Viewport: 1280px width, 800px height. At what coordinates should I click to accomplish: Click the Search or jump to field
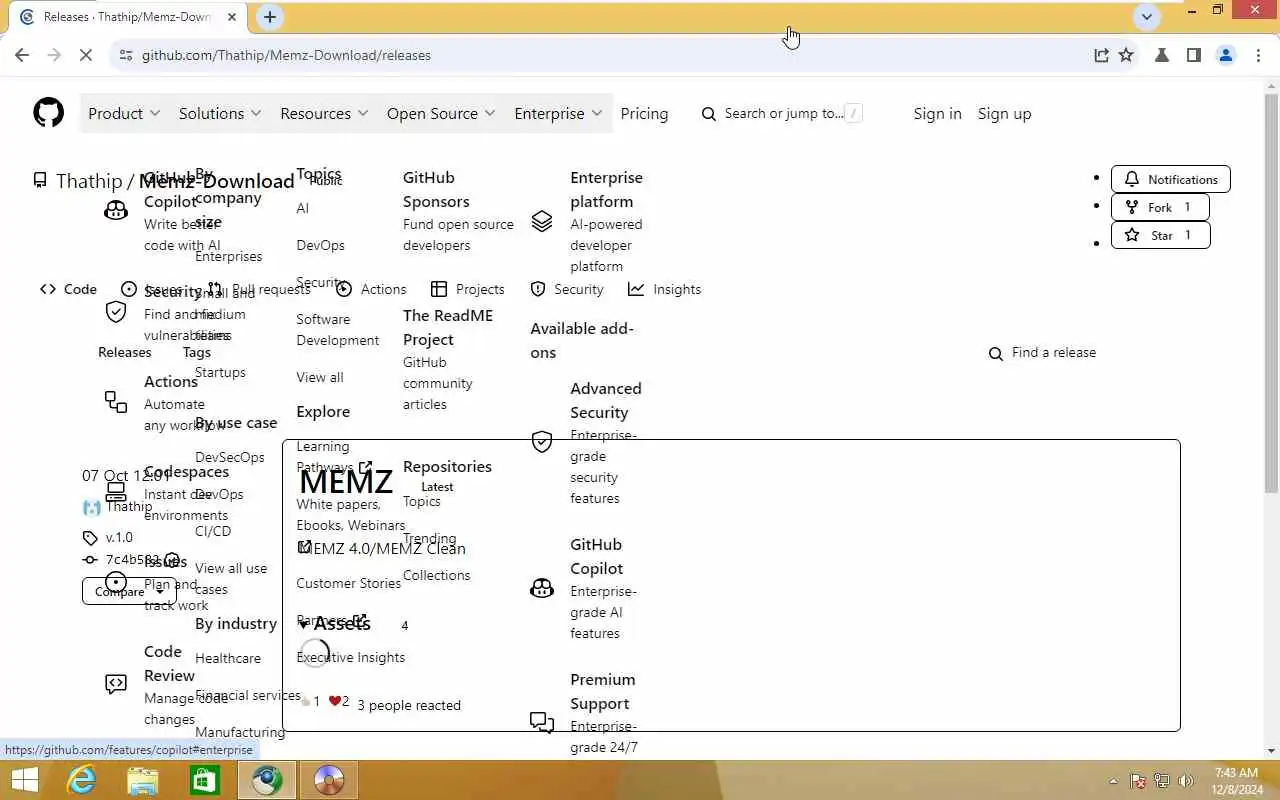point(781,113)
